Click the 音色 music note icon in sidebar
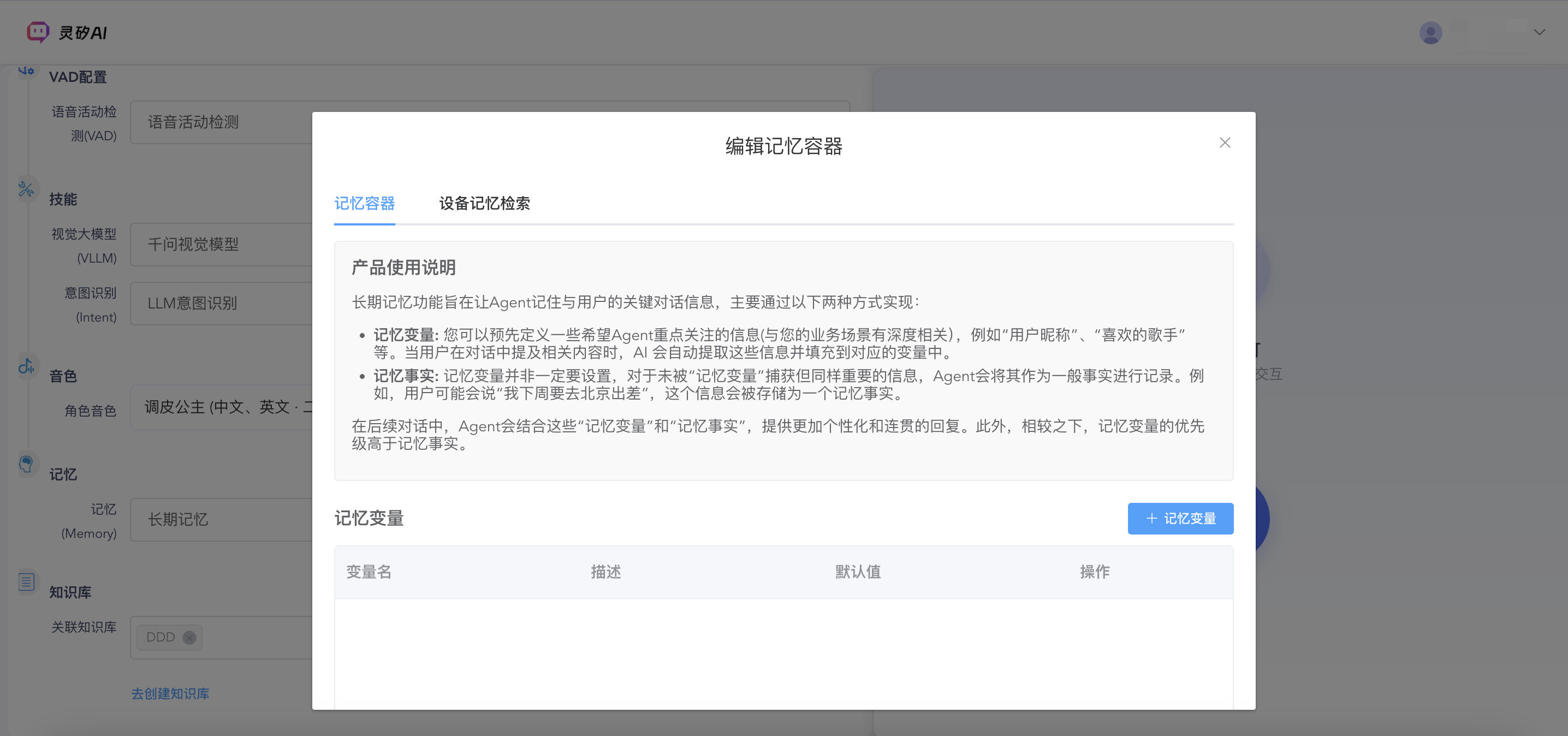This screenshot has width=1568, height=736. click(x=27, y=366)
